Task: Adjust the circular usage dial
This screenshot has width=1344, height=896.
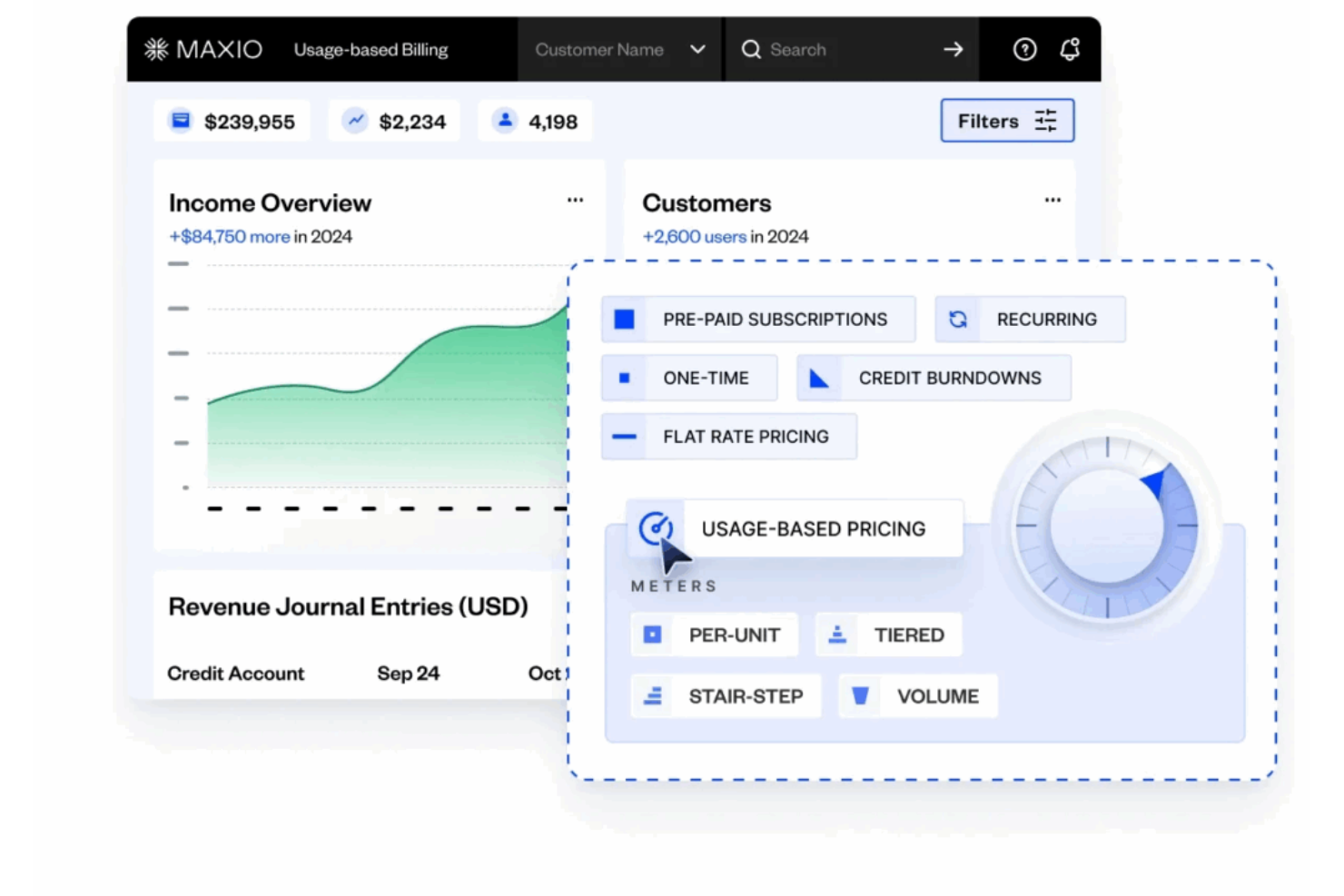Action: pos(1106,527)
